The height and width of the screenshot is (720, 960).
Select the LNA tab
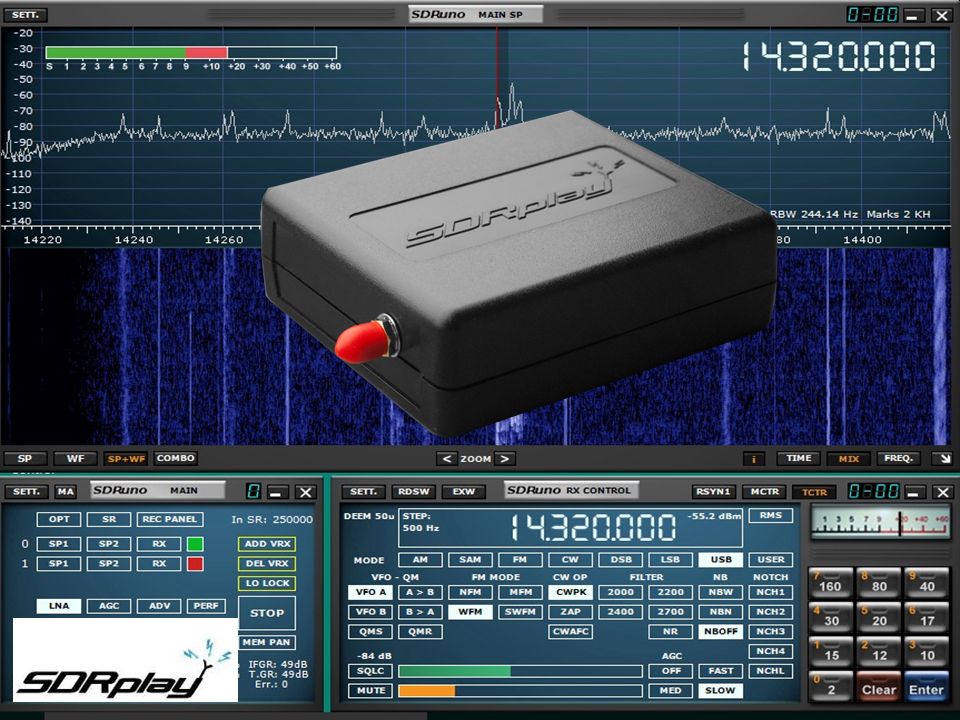(x=59, y=606)
